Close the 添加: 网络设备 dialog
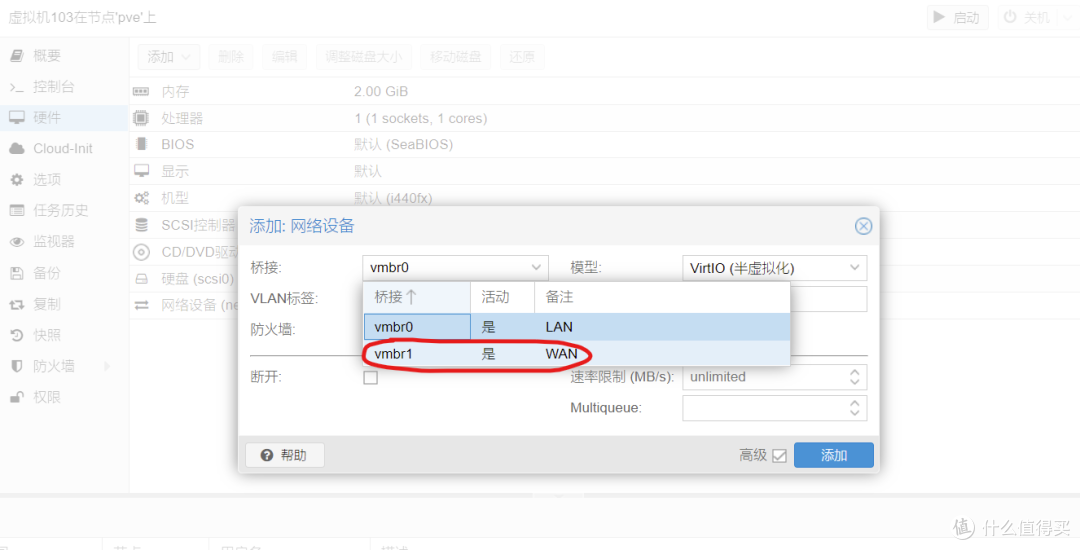Screen dimensions: 1080x550 863,226
